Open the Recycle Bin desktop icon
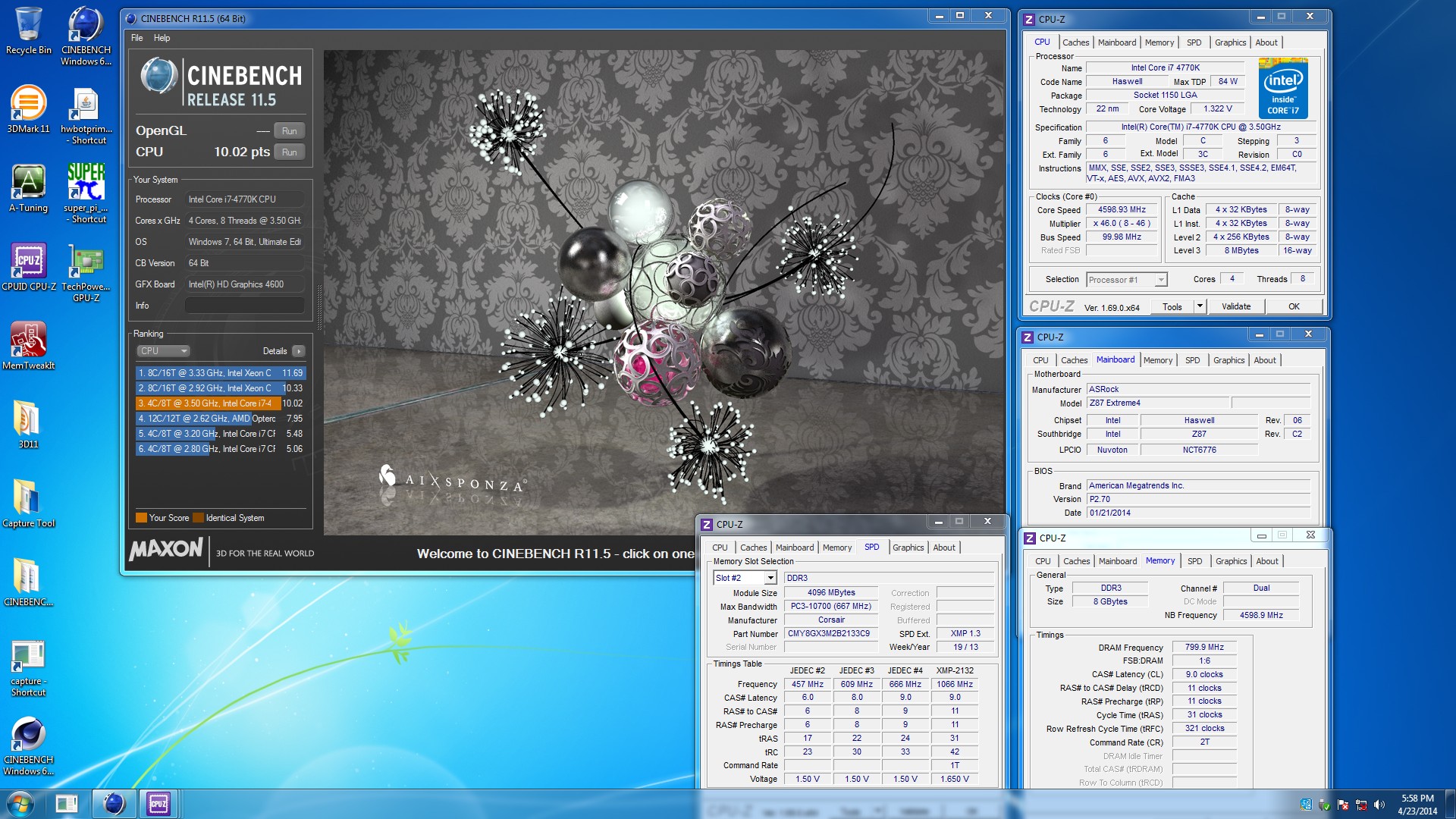The image size is (1456, 819). 29,32
